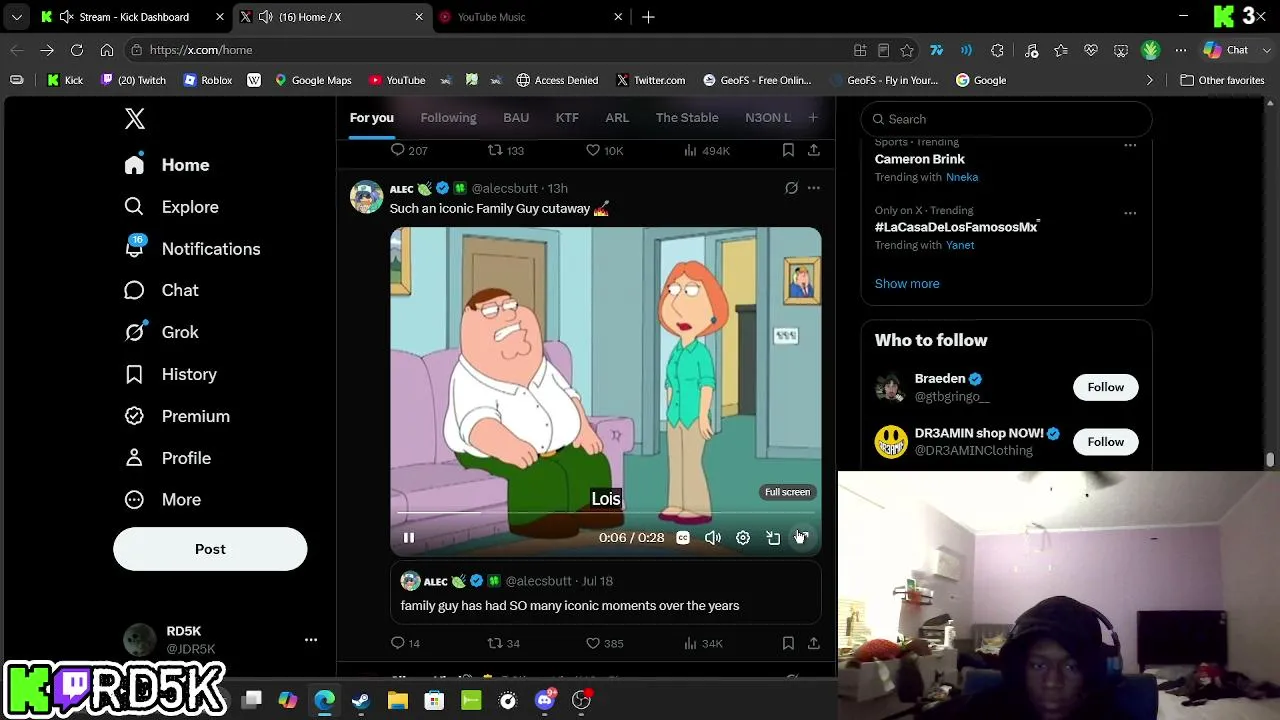
Task: Go to the browser home page
Action: pyautogui.click(x=107, y=50)
